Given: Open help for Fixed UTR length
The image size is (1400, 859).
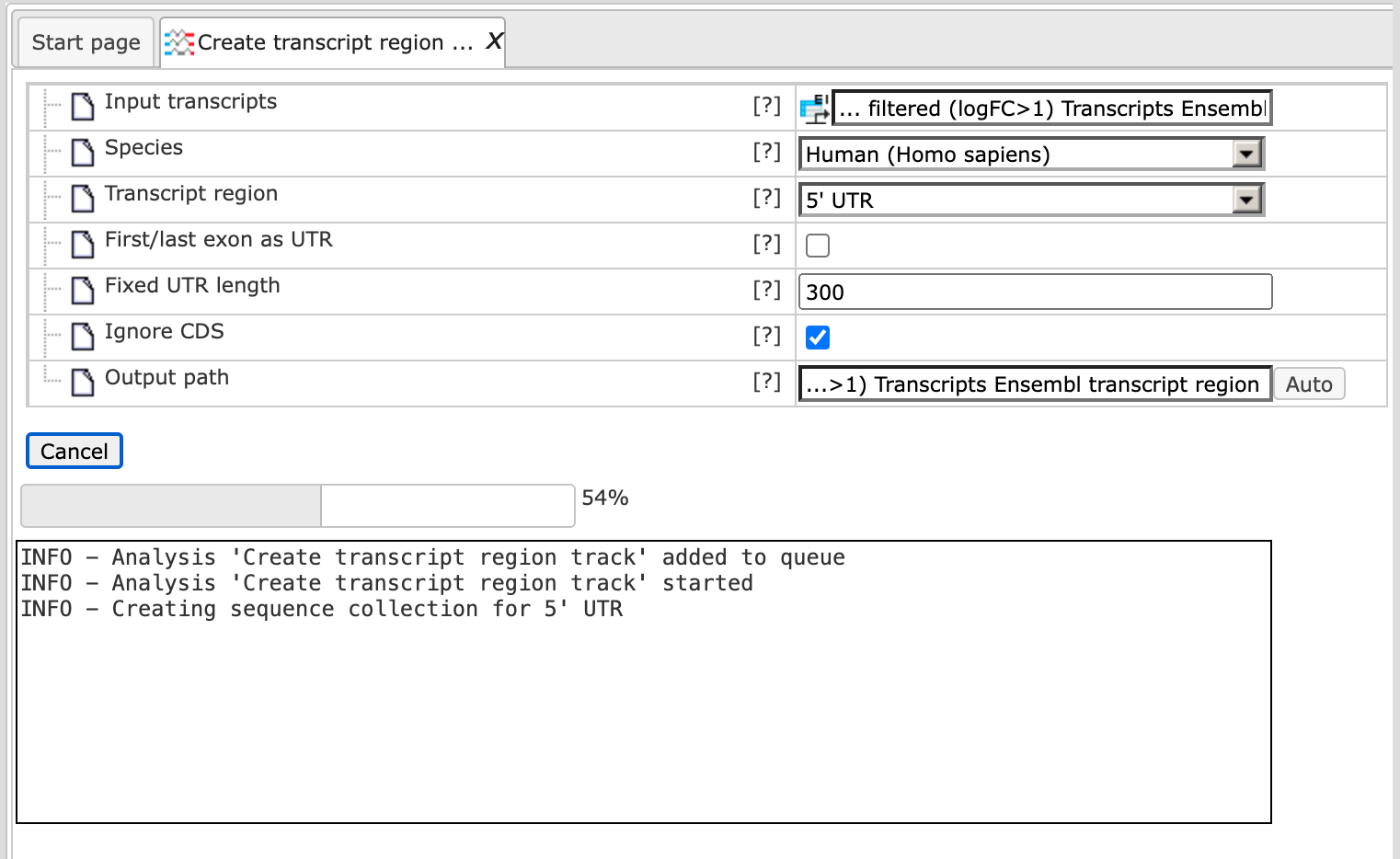Looking at the screenshot, I should 766,290.
